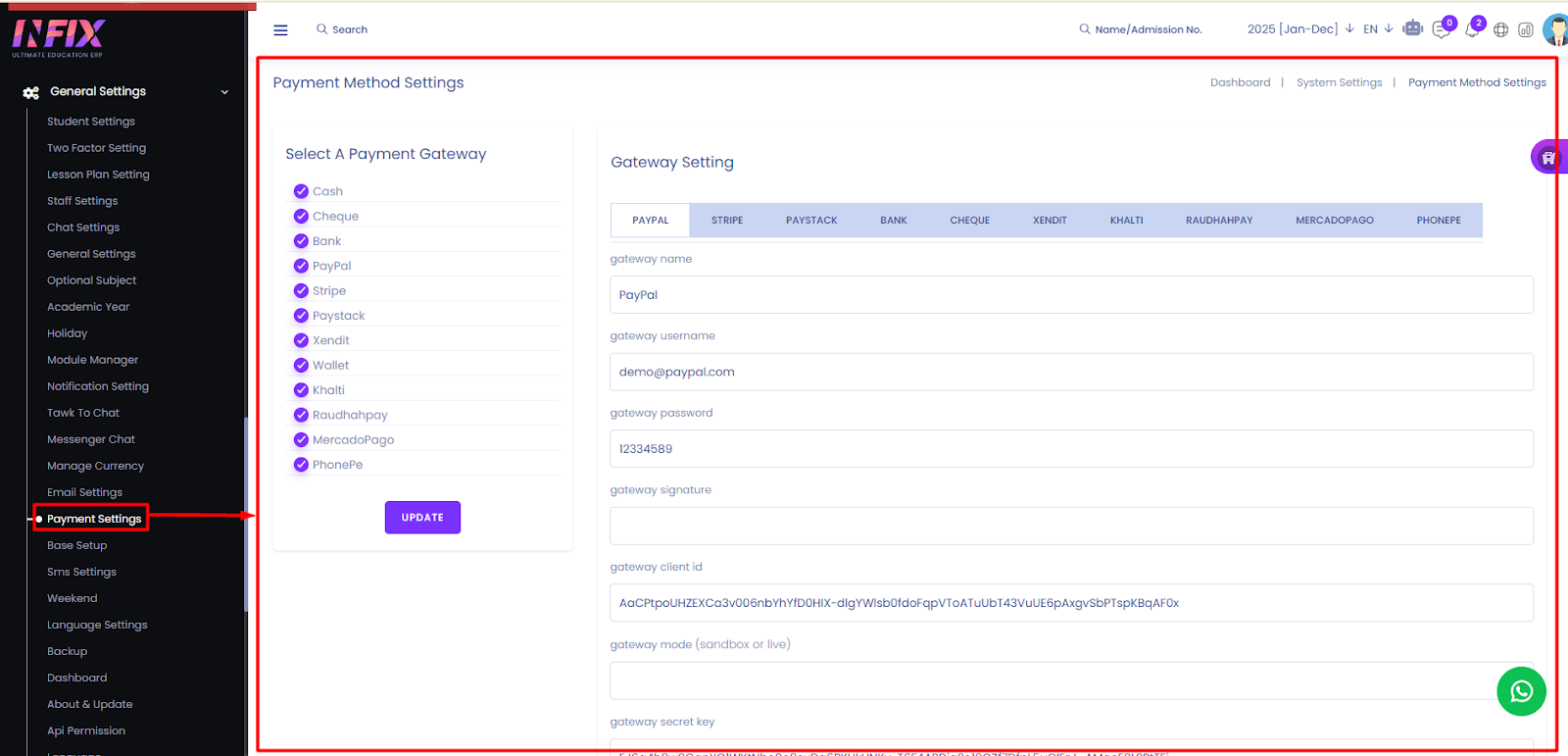The image size is (1568, 756).
Task: Switch to the STRIPE gateway tab
Action: [727, 221]
